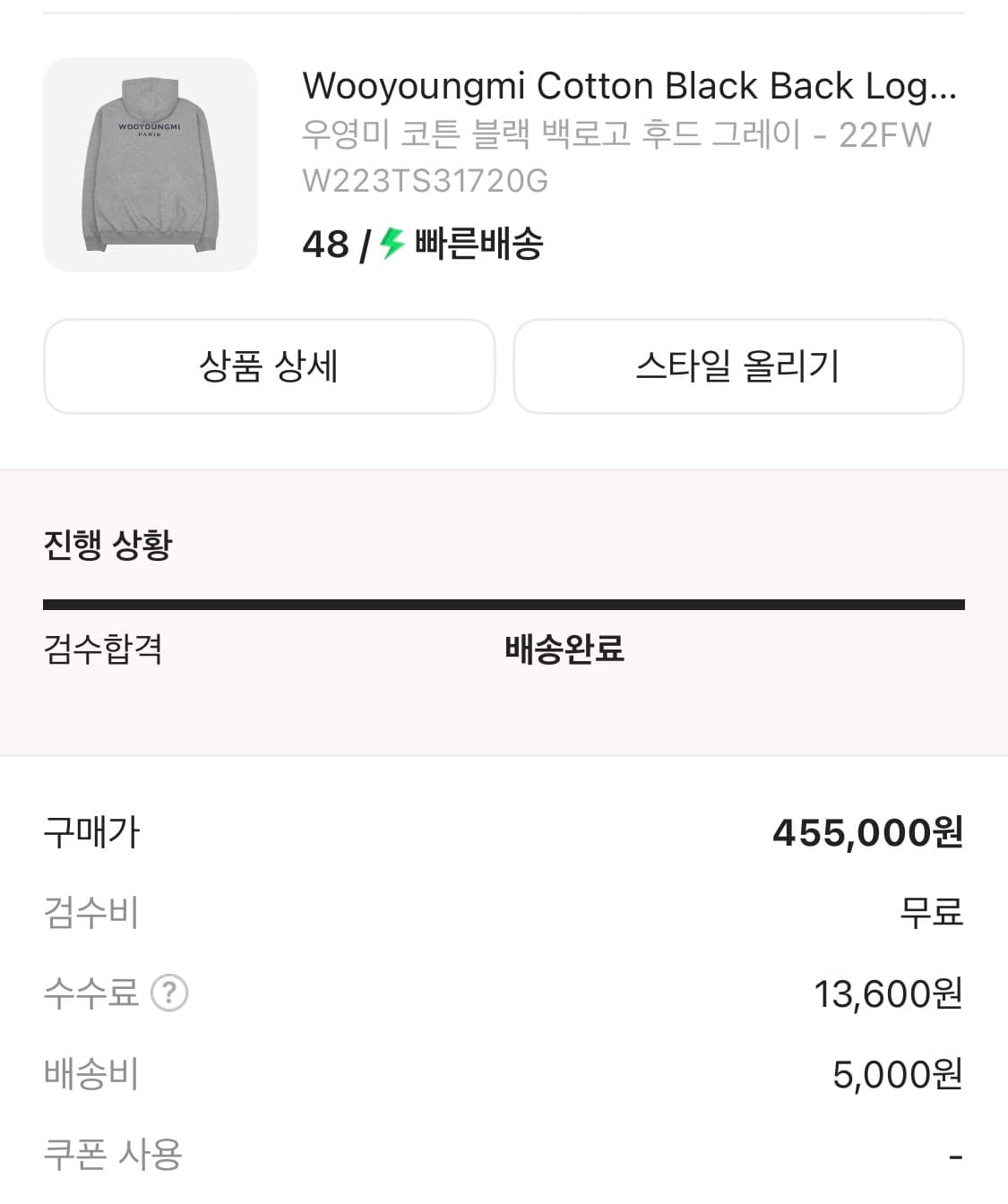Select the 5,000원 shipping cost value
Screen dimensions: 1008x1204
(x=897, y=1074)
